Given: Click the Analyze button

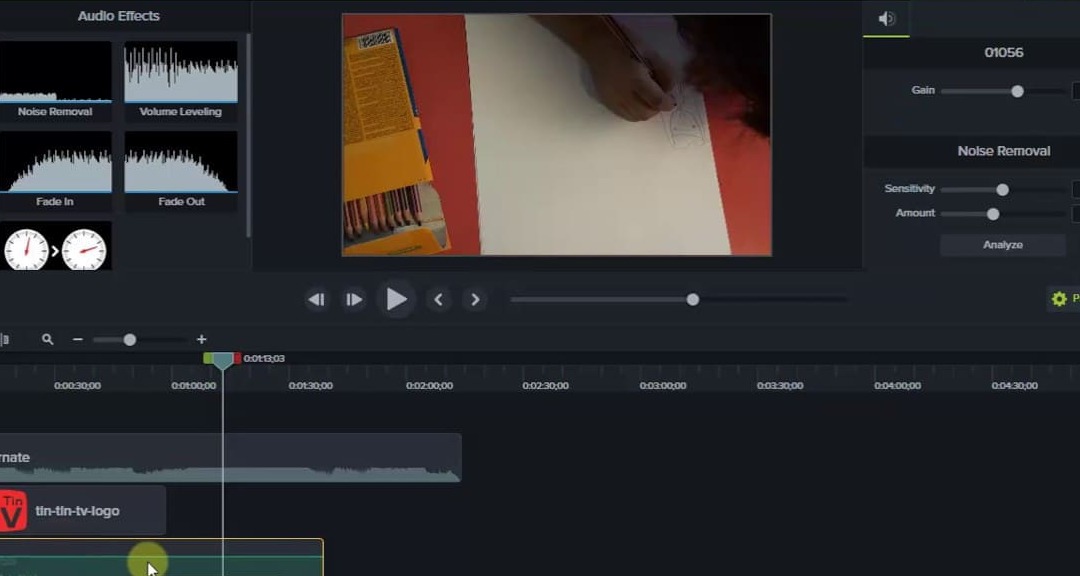Looking at the screenshot, I should click(1003, 245).
